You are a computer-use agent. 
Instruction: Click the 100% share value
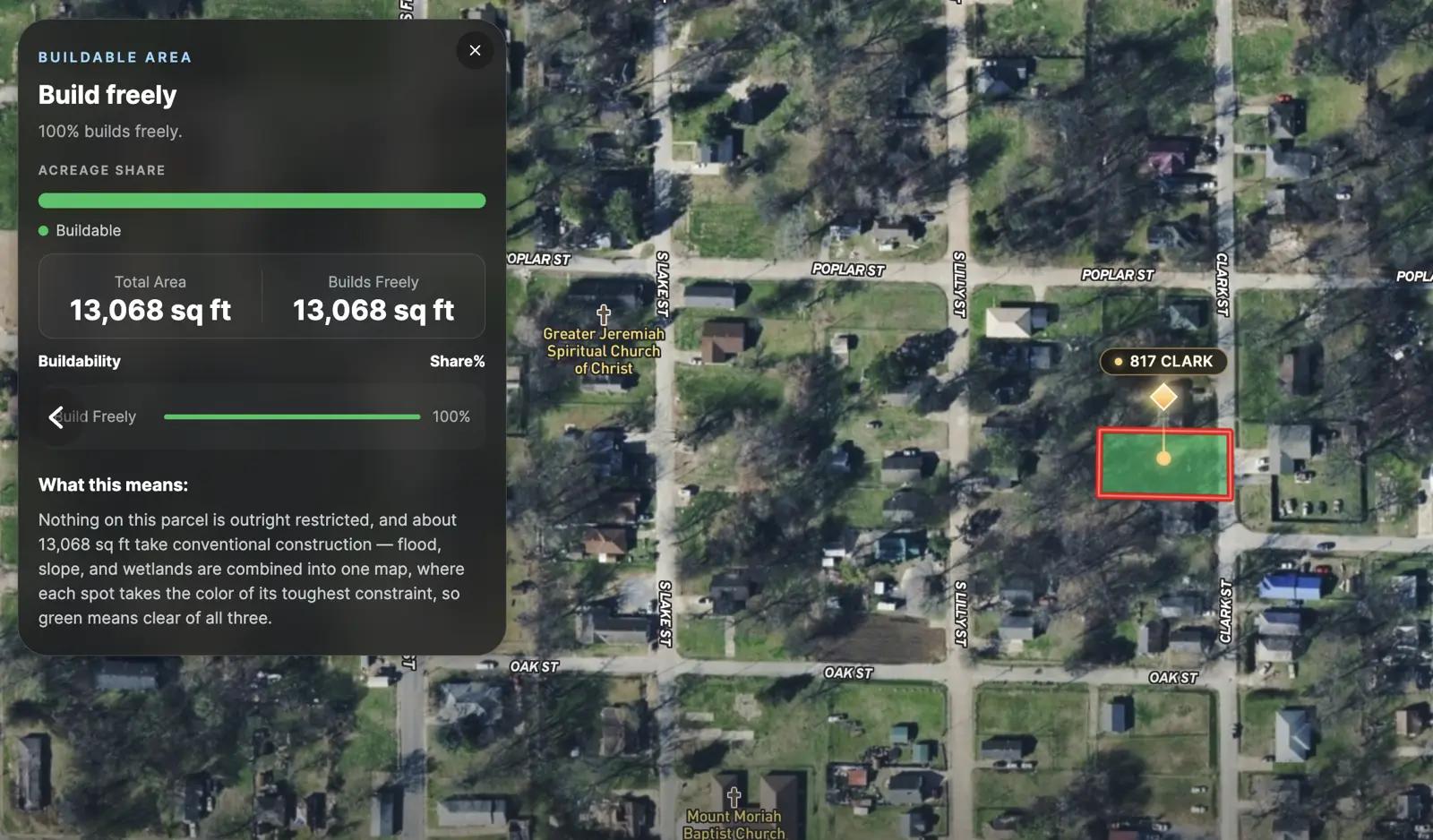[451, 416]
